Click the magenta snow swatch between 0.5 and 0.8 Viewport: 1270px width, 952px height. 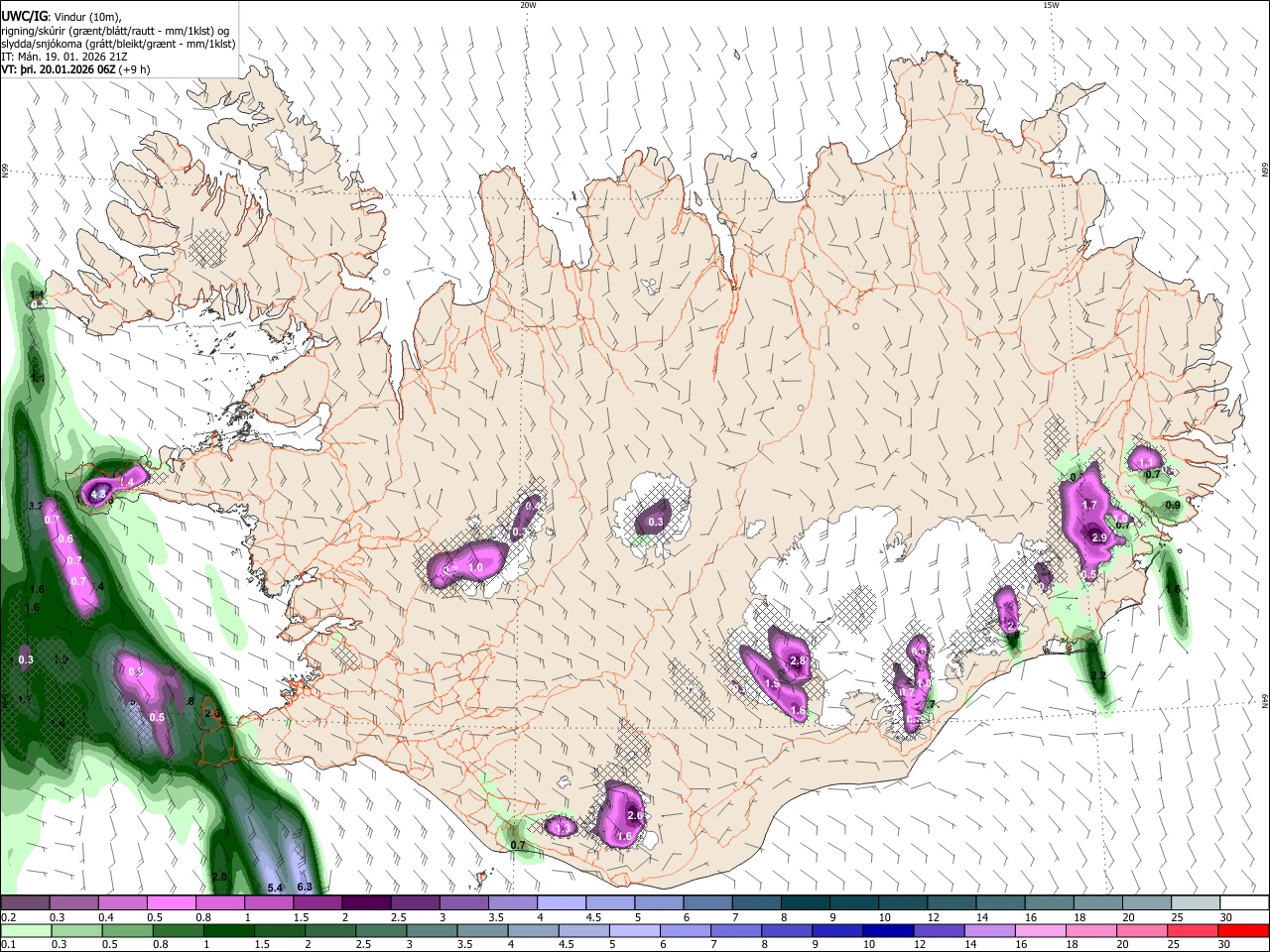coord(172,903)
